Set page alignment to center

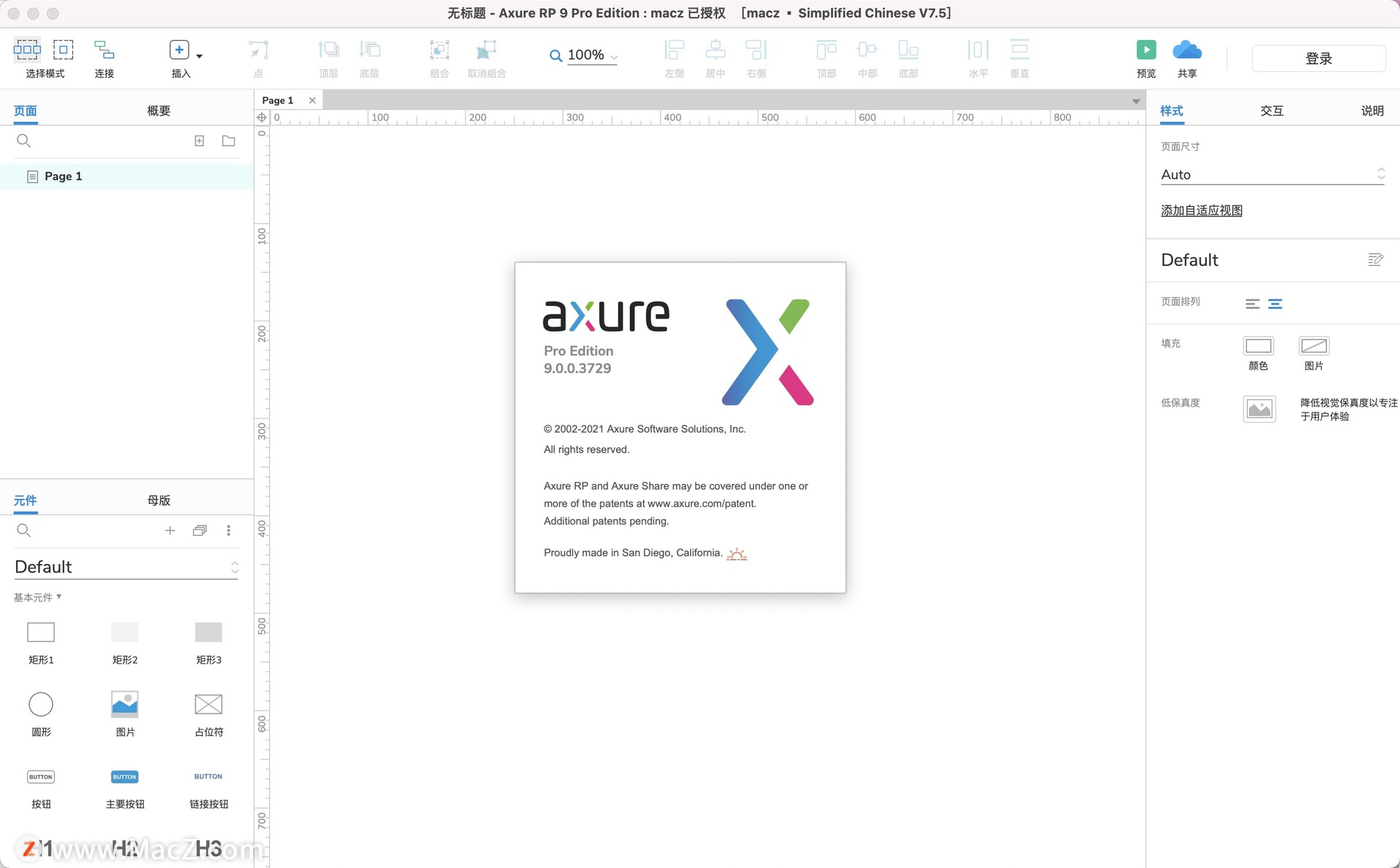click(x=1275, y=304)
